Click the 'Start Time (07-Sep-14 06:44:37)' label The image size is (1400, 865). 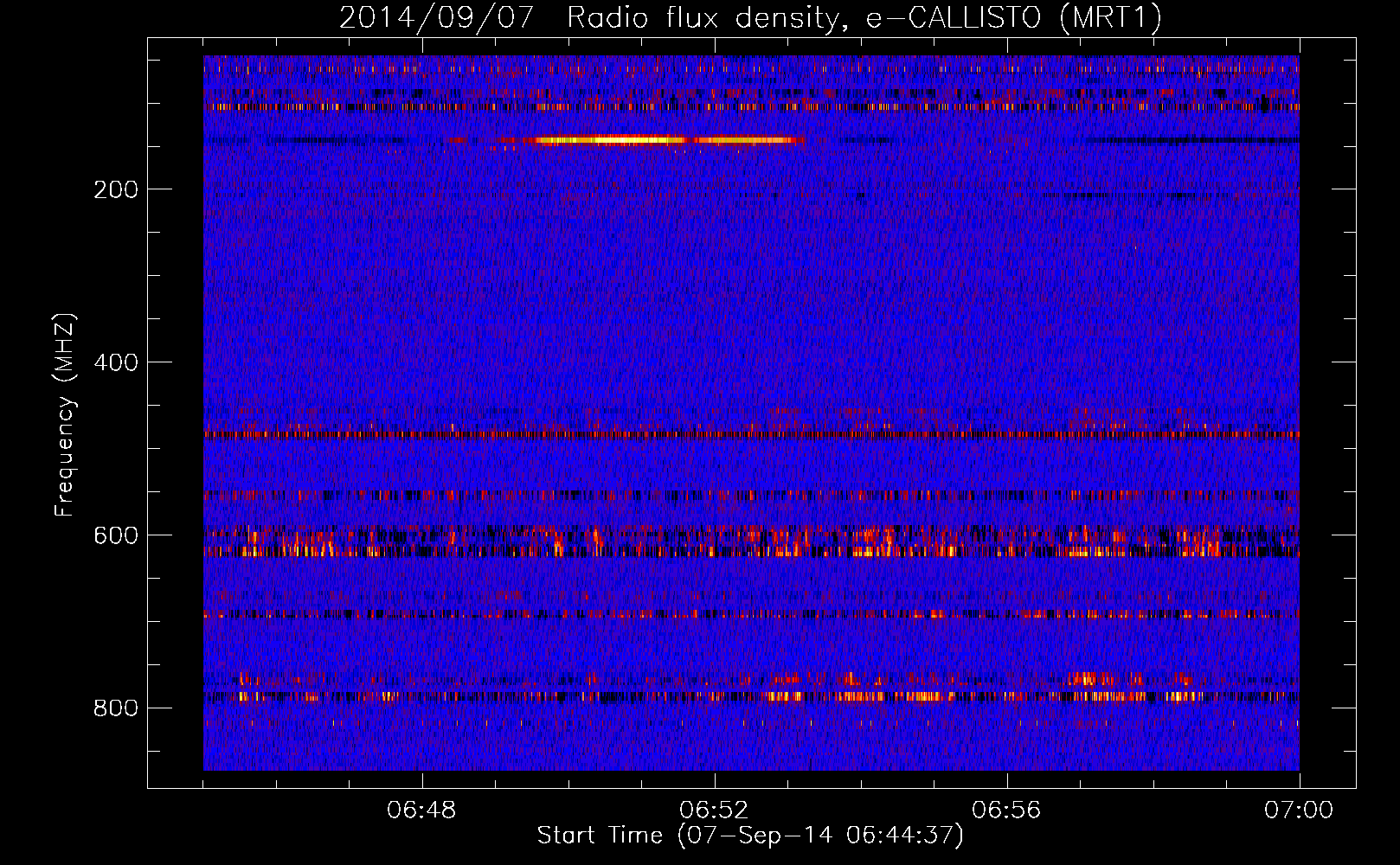tap(749, 836)
